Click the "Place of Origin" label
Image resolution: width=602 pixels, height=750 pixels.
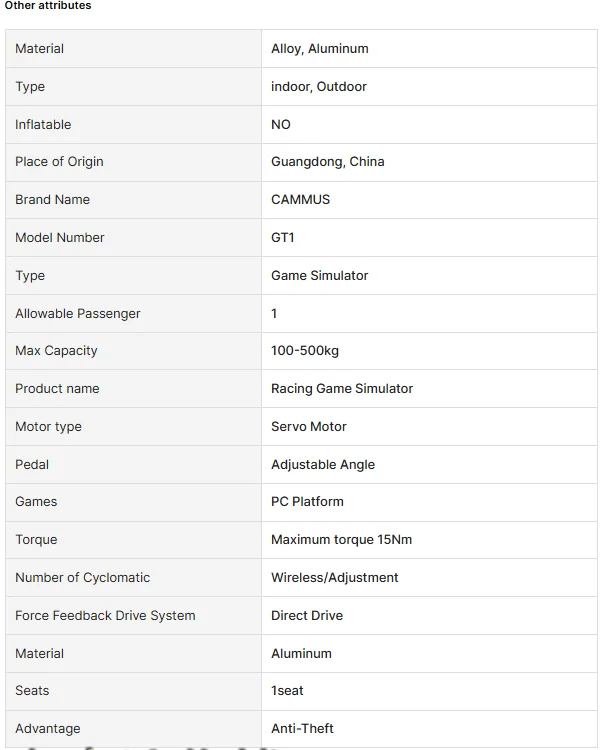click(59, 162)
